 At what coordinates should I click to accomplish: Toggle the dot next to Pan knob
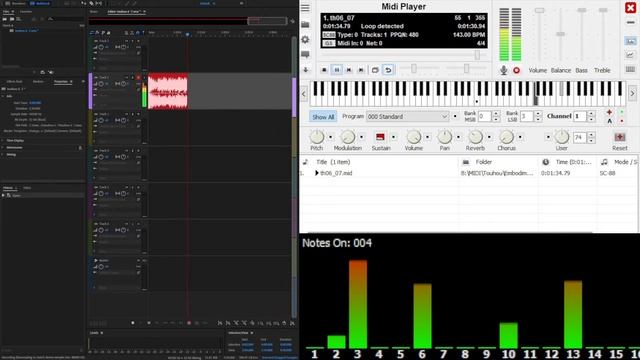coord(458,137)
